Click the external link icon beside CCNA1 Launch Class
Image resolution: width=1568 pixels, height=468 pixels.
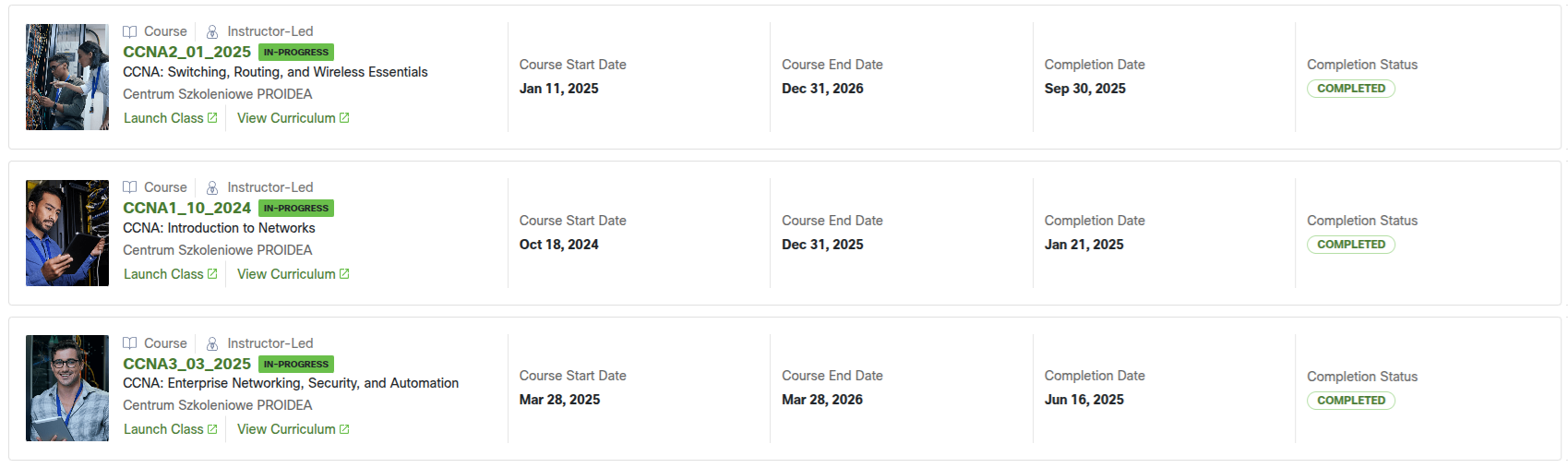coord(212,274)
